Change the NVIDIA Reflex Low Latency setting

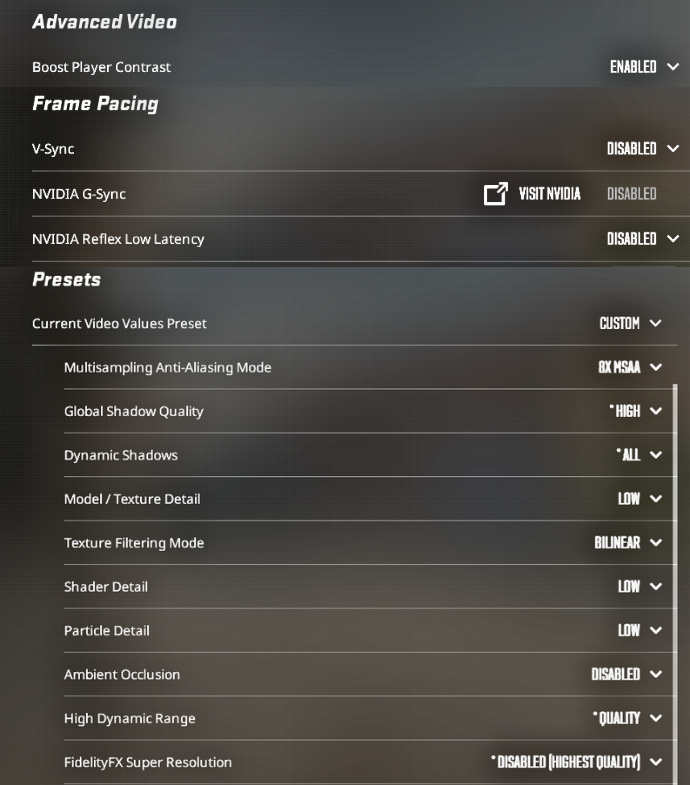[643, 239]
